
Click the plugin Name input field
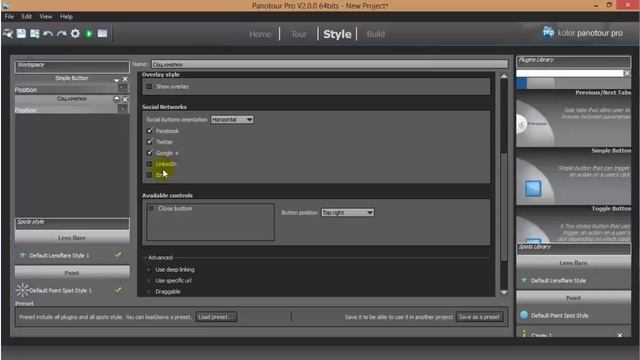point(329,64)
